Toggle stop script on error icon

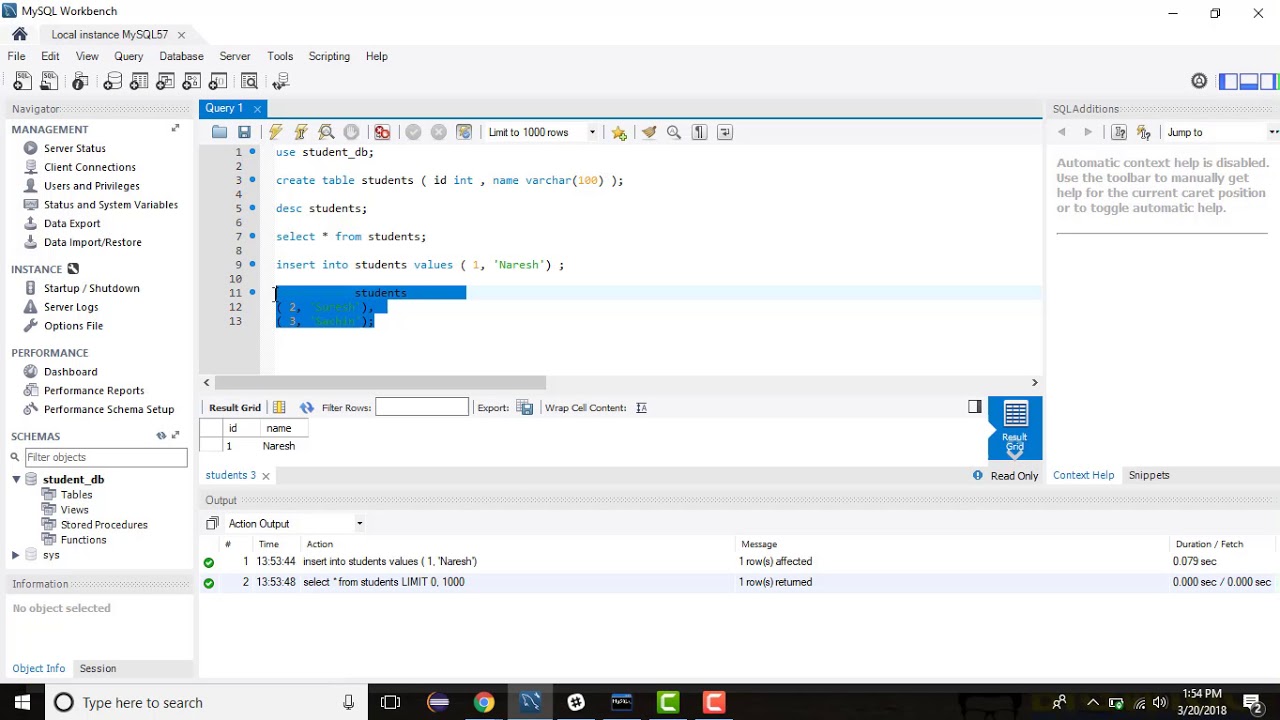(382, 132)
